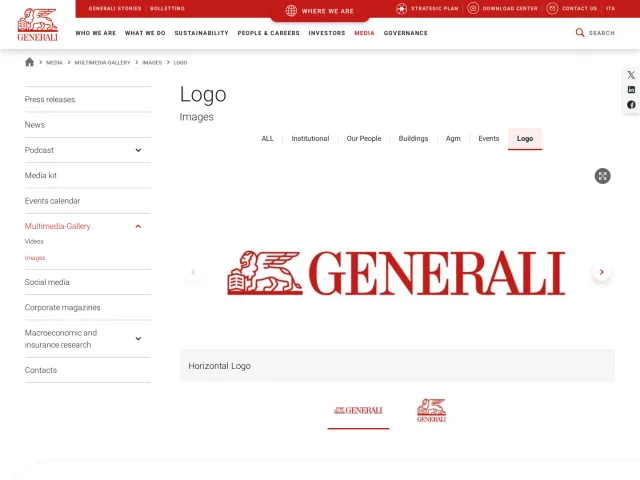Image resolution: width=640 pixels, height=480 pixels.
Task: Expand Macroeconomic and insurance research section
Action: coord(138,338)
